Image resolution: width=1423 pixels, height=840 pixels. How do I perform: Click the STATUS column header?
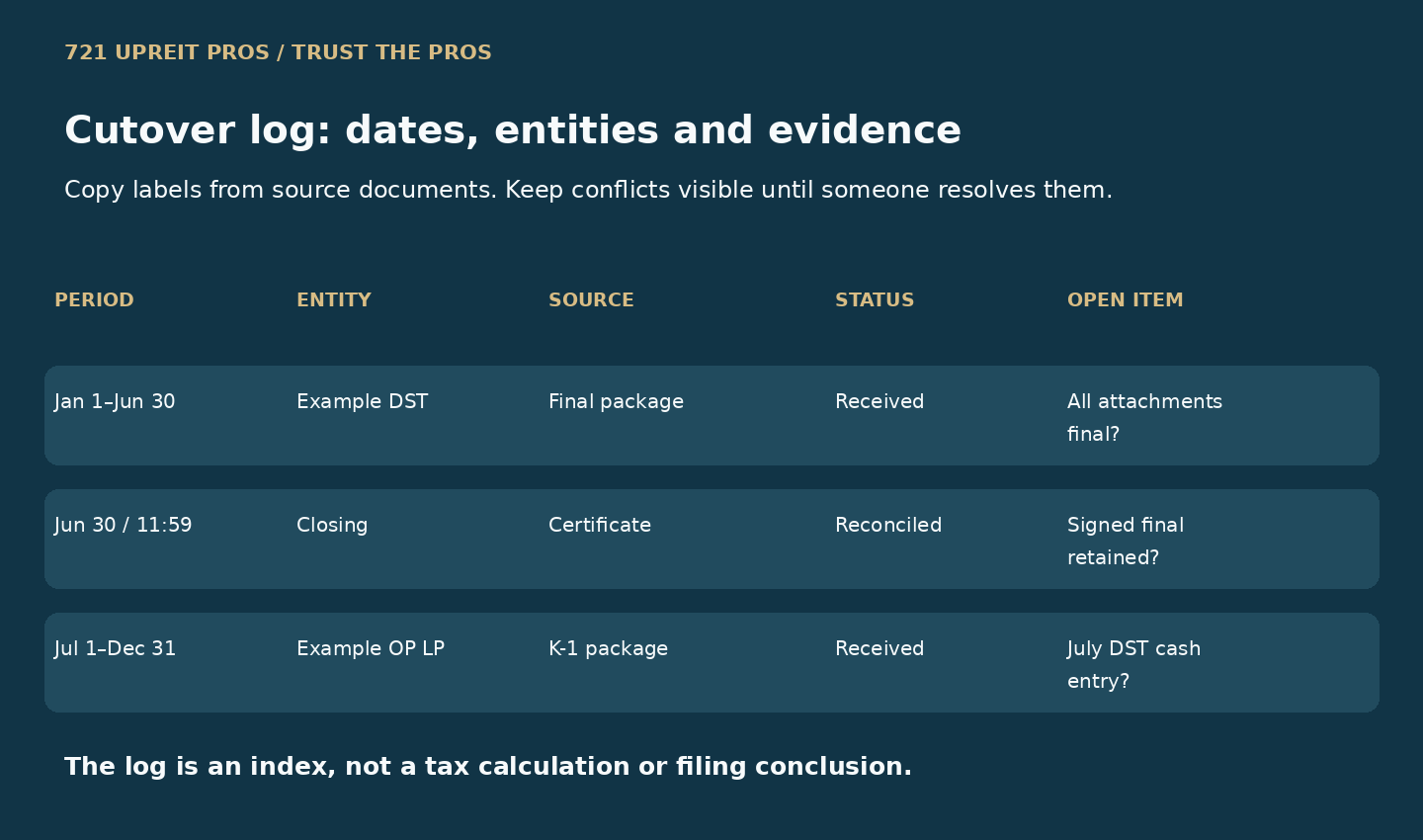click(875, 300)
